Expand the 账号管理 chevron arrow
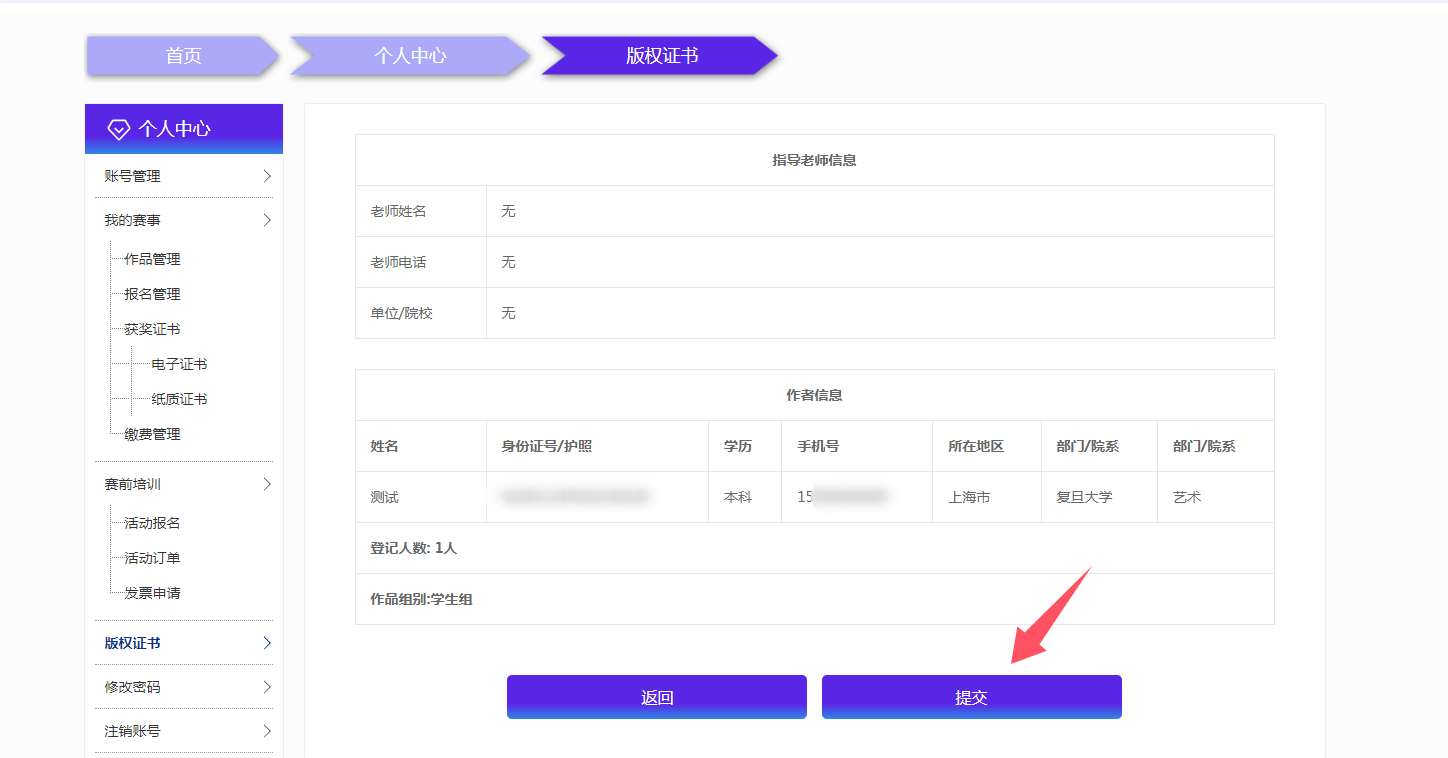The height and width of the screenshot is (758, 1448). tap(267, 176)
